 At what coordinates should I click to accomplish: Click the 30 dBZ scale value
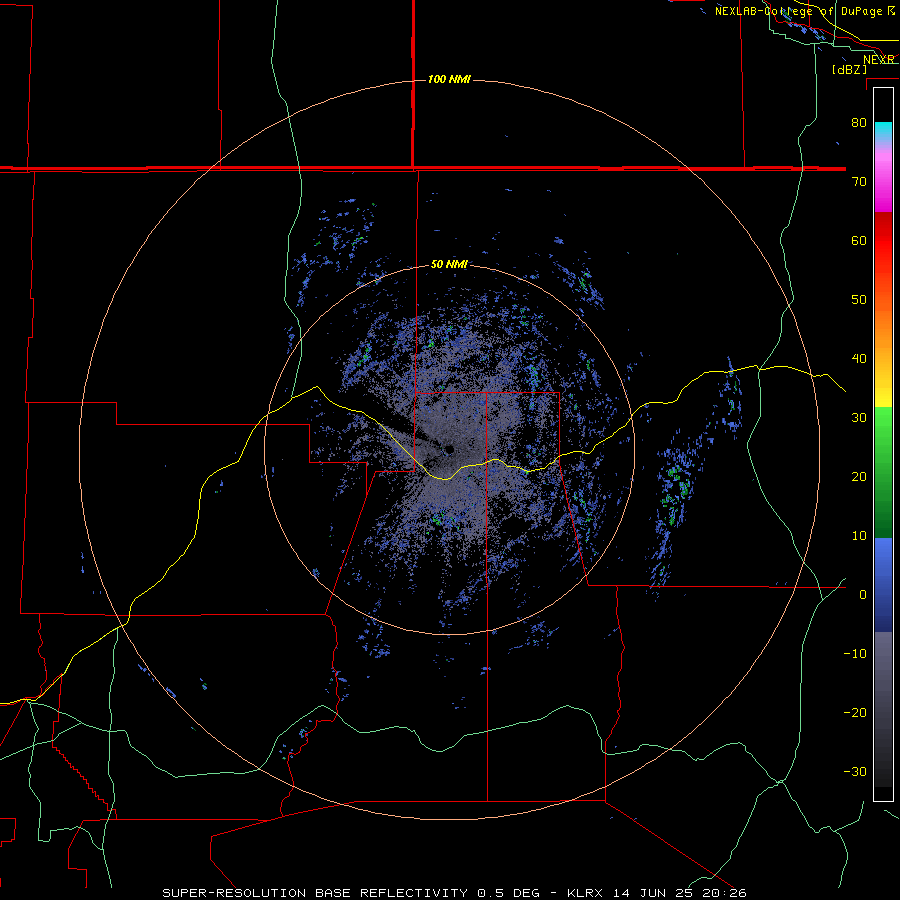[859, 418]
